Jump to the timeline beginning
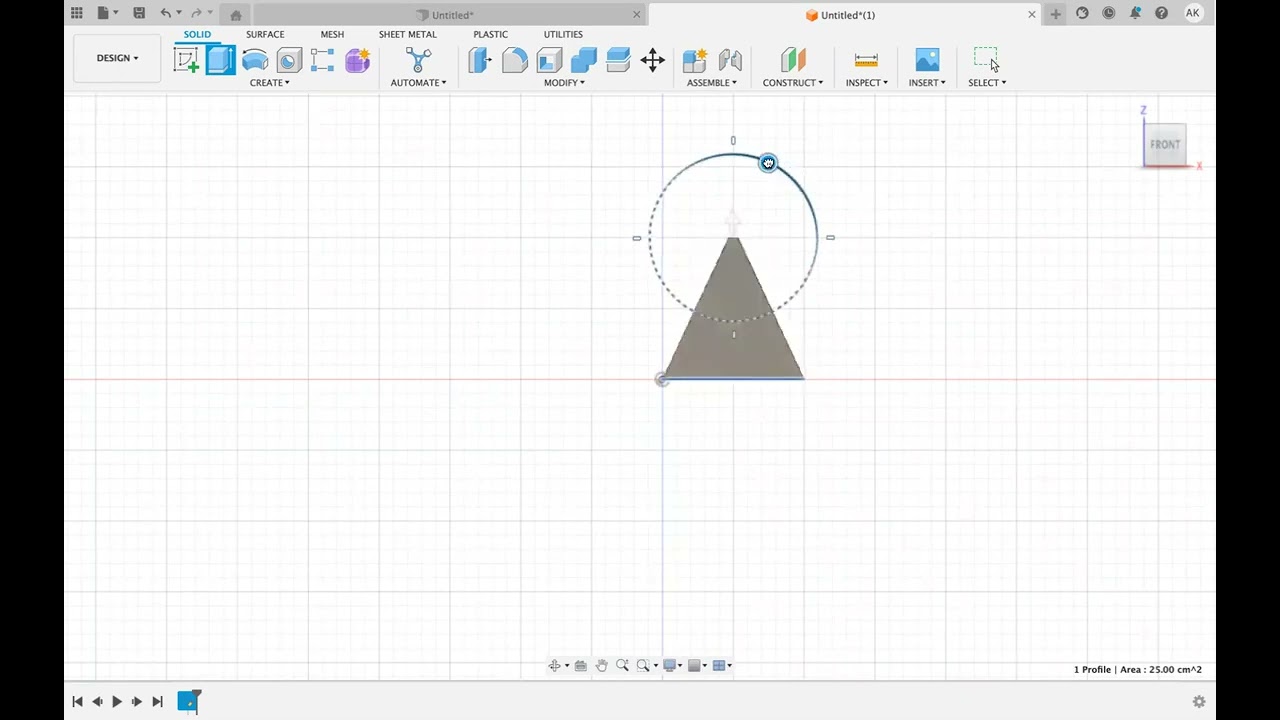Viewport: 1280px width, 720px height. click(x=77, y=702)
